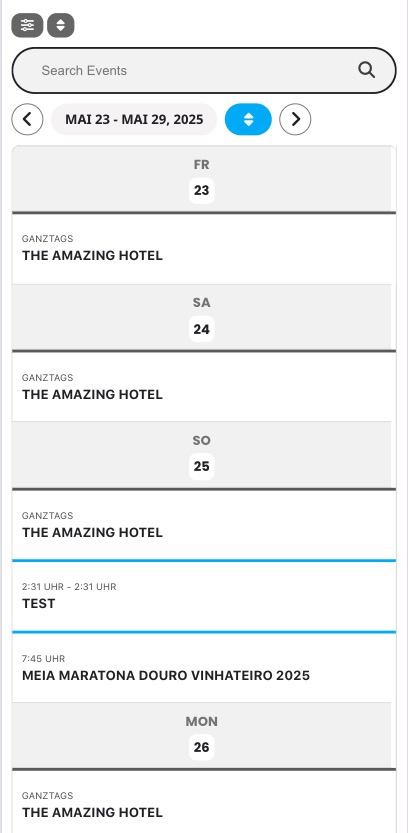Select the SA 24 day header
This screenshot has width=408, height=833.
pyautogui.click(x=201, y=317)
